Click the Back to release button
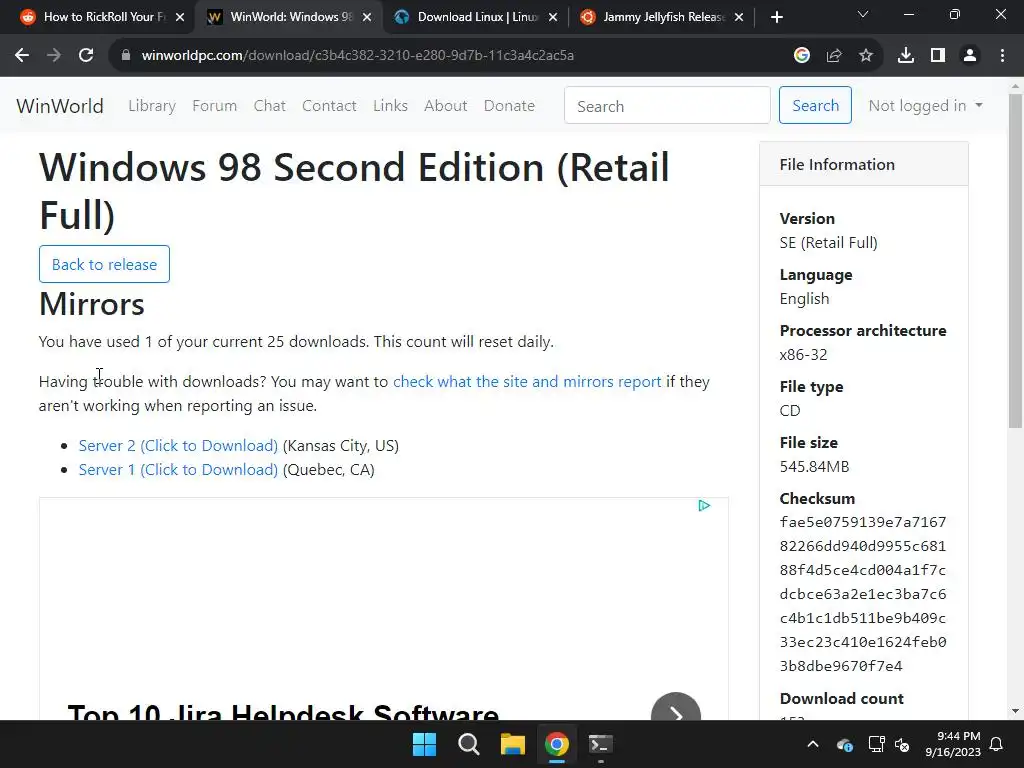This screenshot has width=1024, height=768. click(104, 264)
